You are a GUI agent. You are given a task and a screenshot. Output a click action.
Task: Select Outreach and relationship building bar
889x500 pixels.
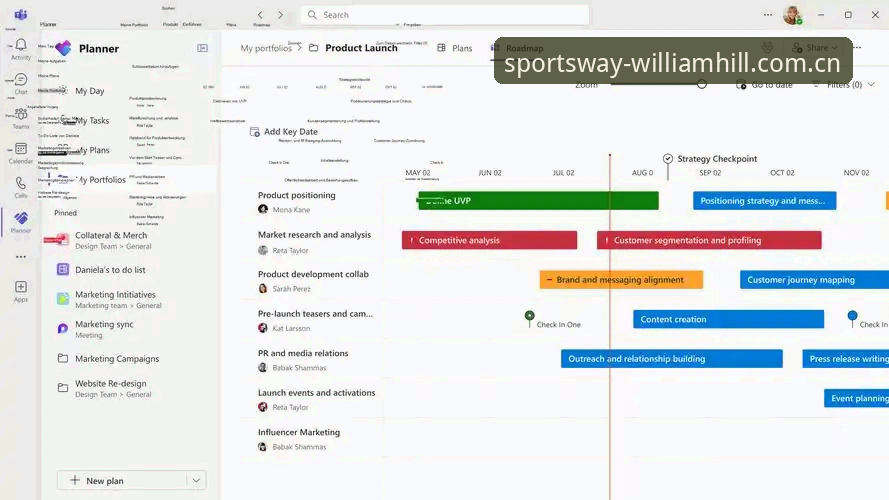pyautogui.click(x=672, y=359)
